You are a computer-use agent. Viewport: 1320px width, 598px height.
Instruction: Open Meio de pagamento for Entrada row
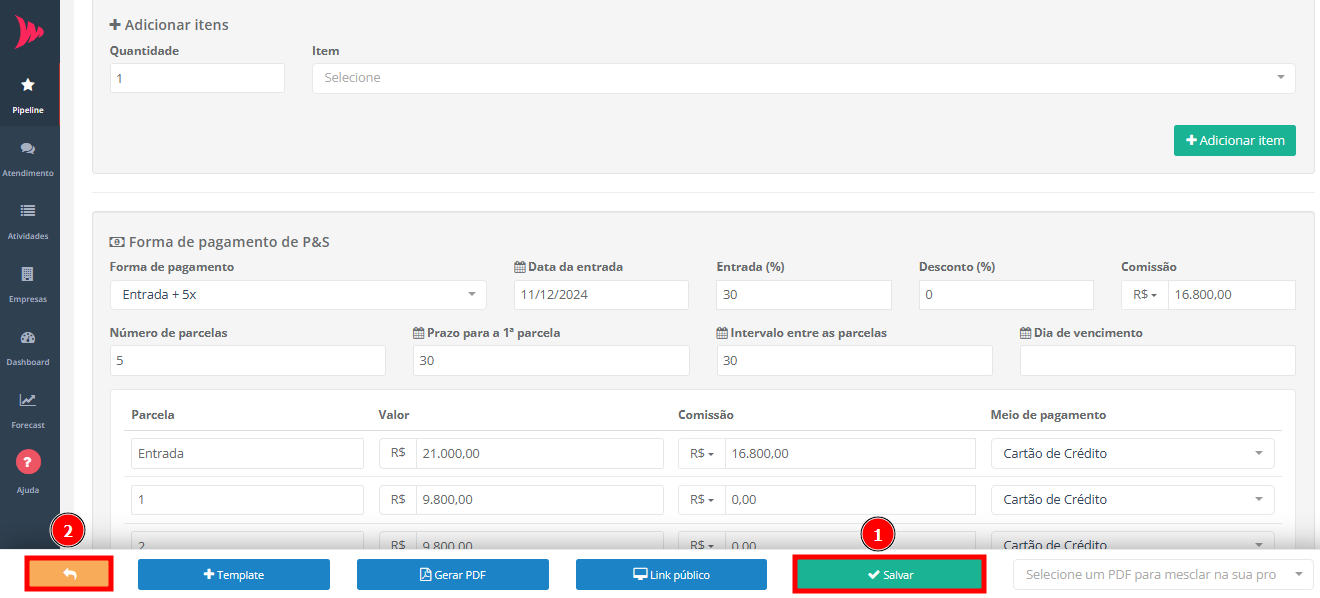pyautogui.click(x=1132, y=453)
